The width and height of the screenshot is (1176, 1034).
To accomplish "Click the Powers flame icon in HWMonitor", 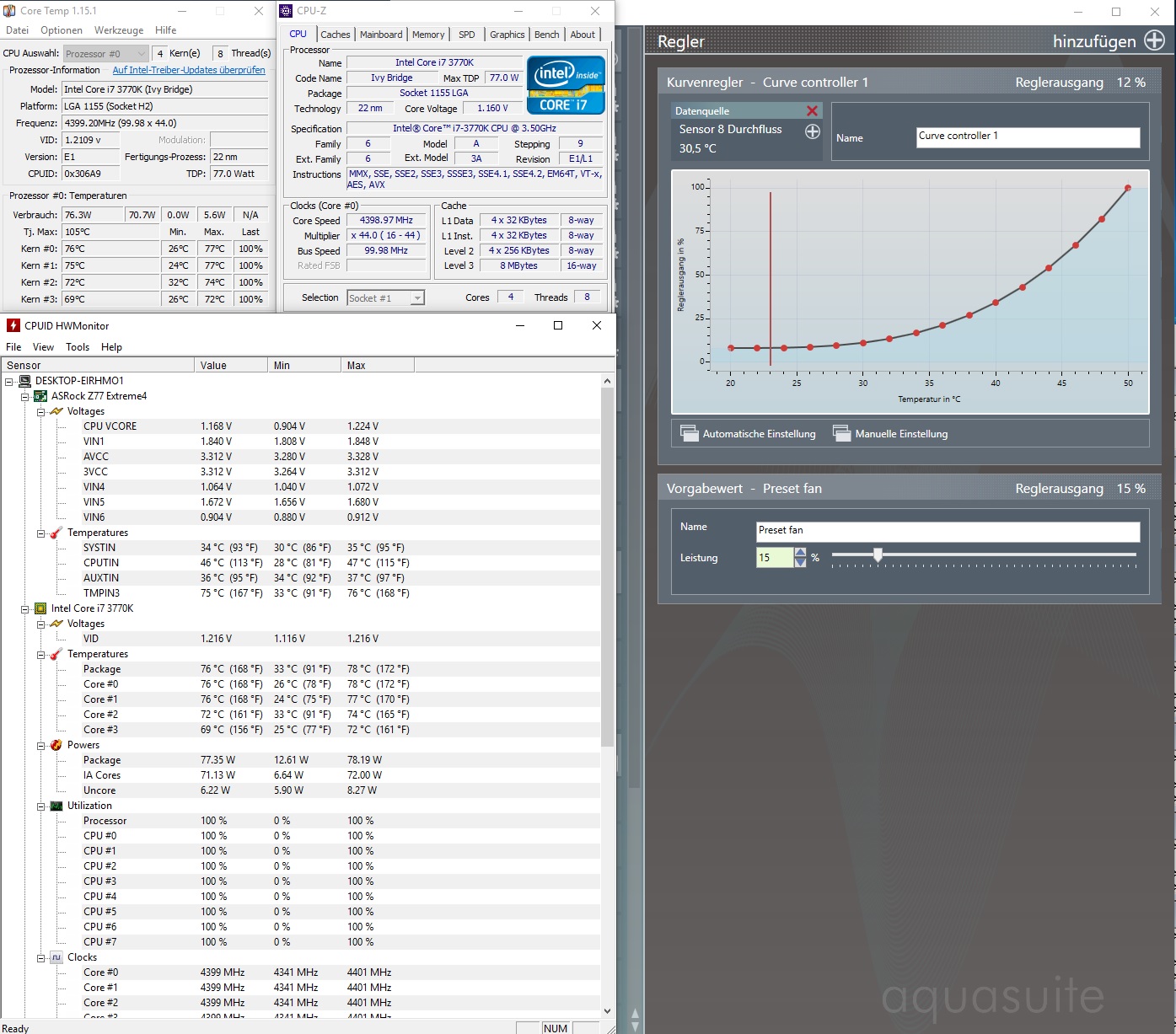I will tap(56, 745).
